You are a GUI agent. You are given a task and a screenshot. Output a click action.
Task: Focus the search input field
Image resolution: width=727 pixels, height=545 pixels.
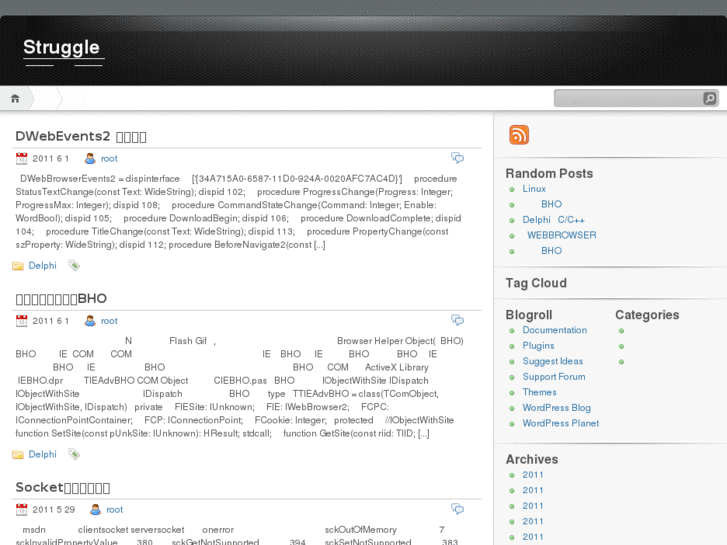[629, 98]
